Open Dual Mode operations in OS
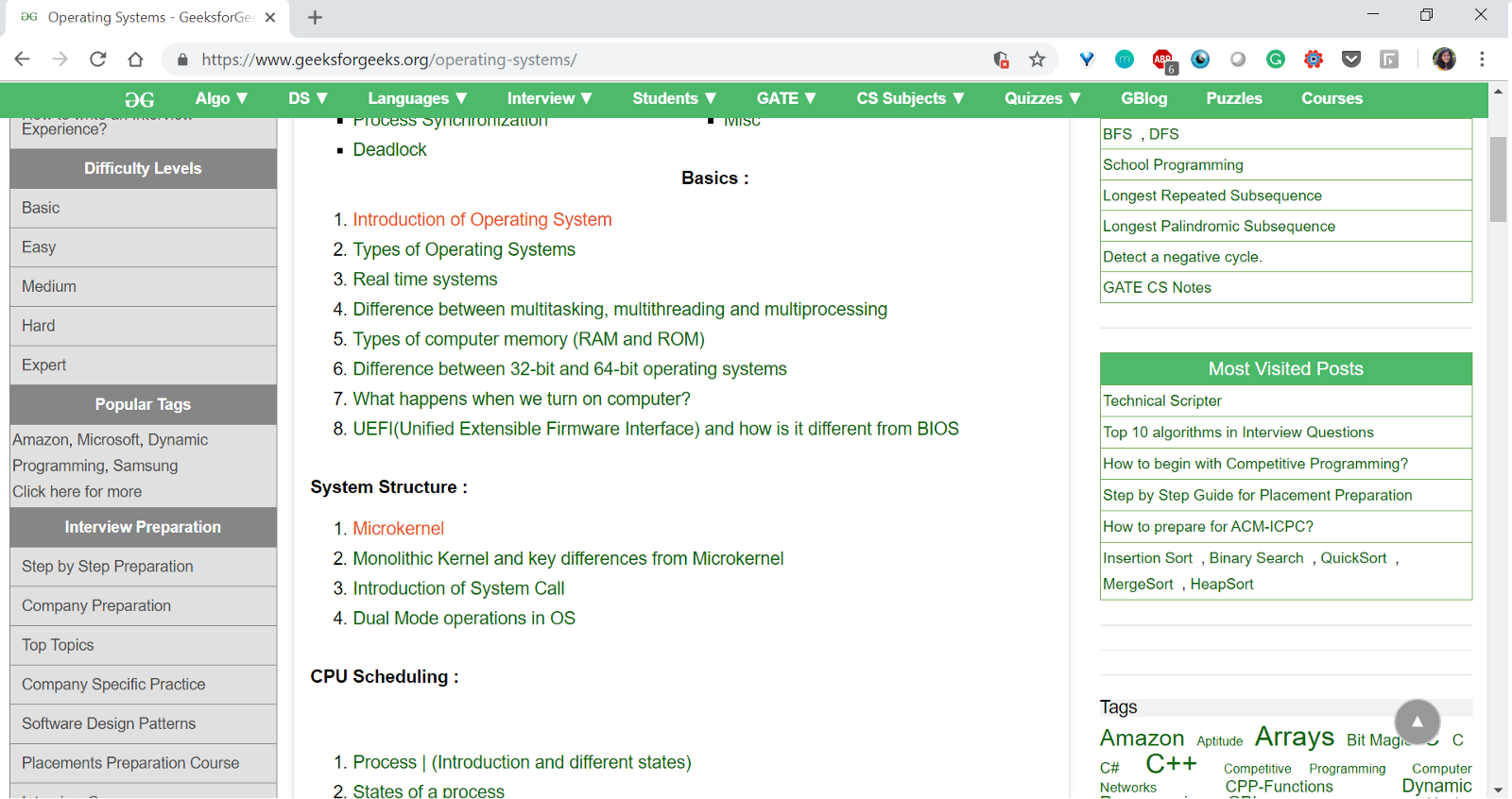 click(x=464, y=619)
